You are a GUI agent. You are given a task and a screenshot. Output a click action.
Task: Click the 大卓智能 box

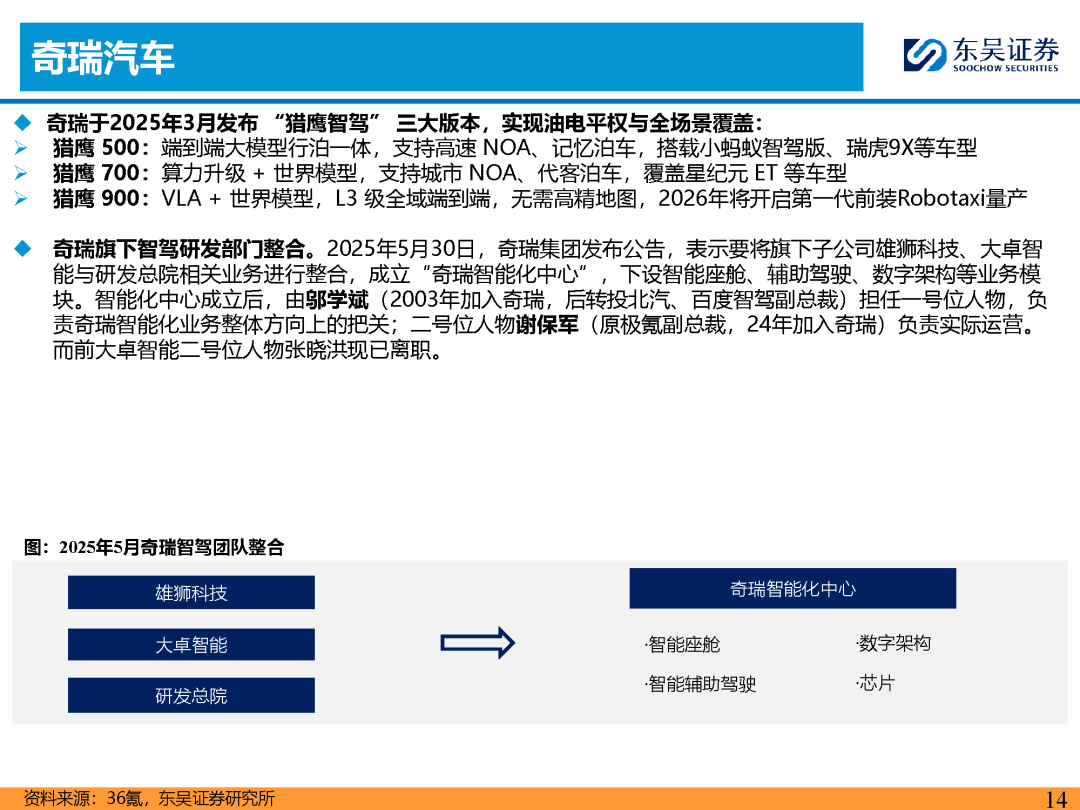point(191,645)
